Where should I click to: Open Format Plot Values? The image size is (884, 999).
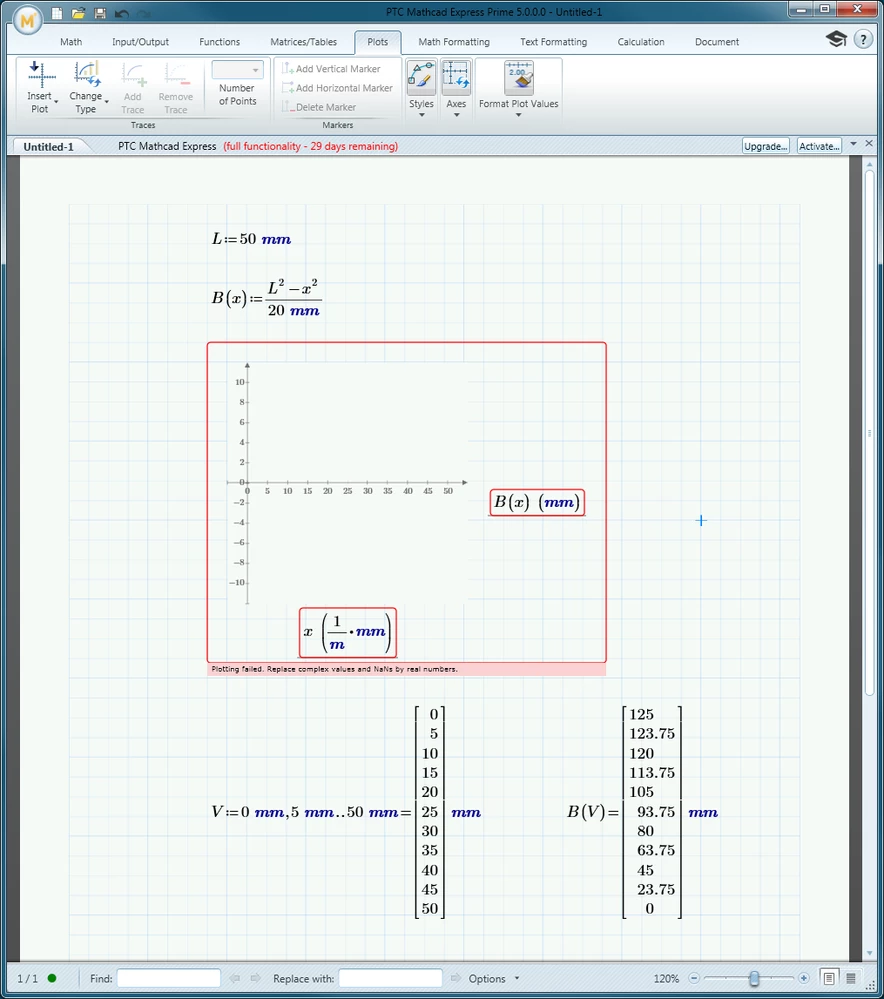click(519, 77)
